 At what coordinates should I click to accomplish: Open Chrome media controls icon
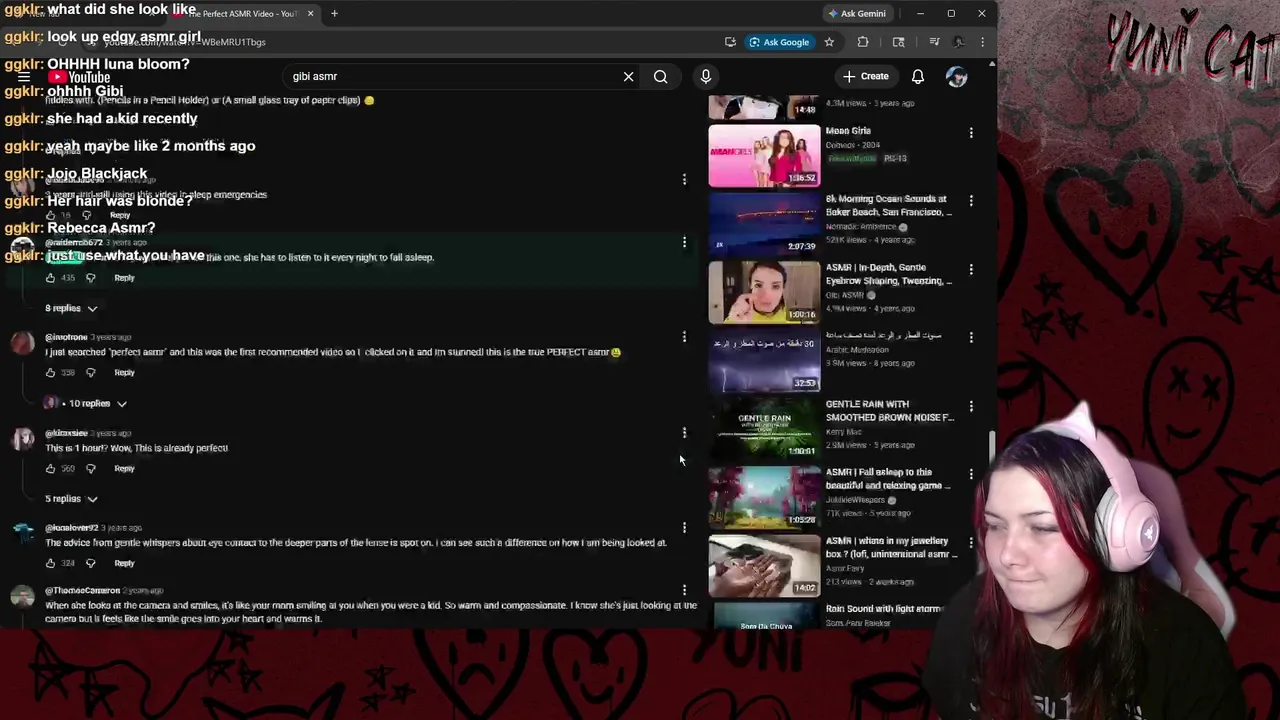[934, 42]
